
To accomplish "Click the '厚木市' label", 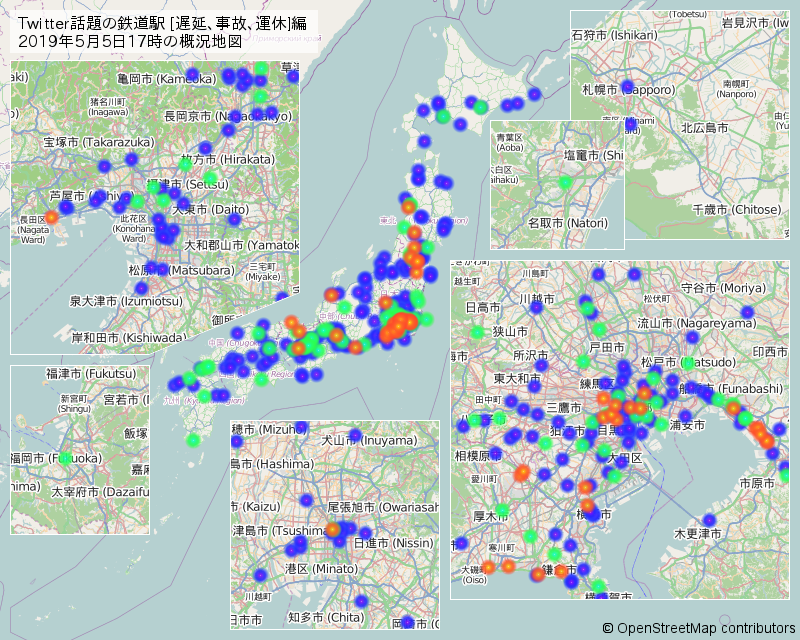I will 490,516.
